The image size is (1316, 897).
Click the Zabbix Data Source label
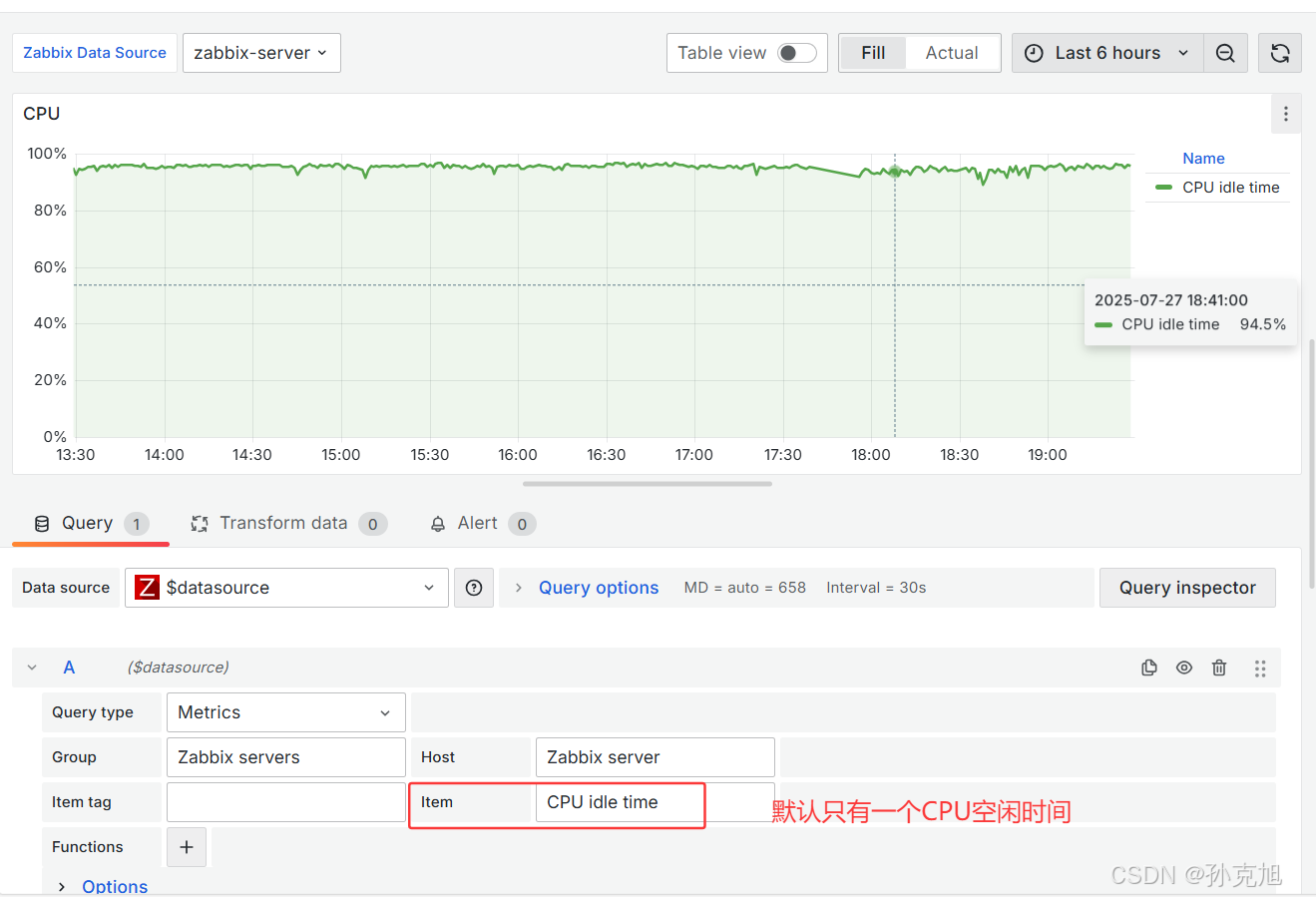pyautogui.click(x=95, y=53)
